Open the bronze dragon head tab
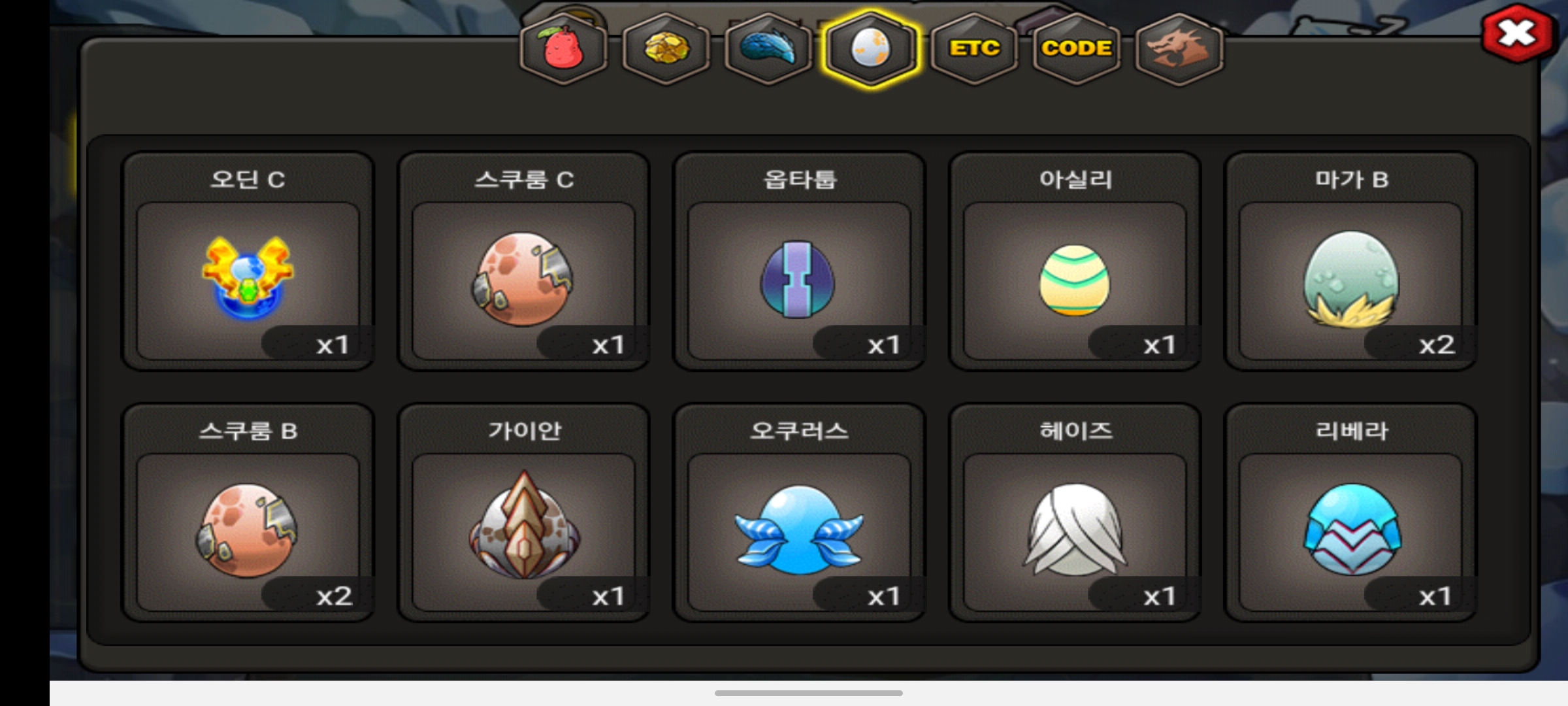This screenshot has height=706, width=1568. (1179, 49)
